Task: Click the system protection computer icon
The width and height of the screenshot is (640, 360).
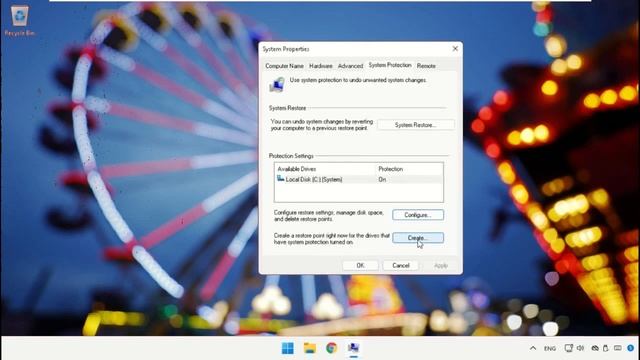Action: pos(277,84)
